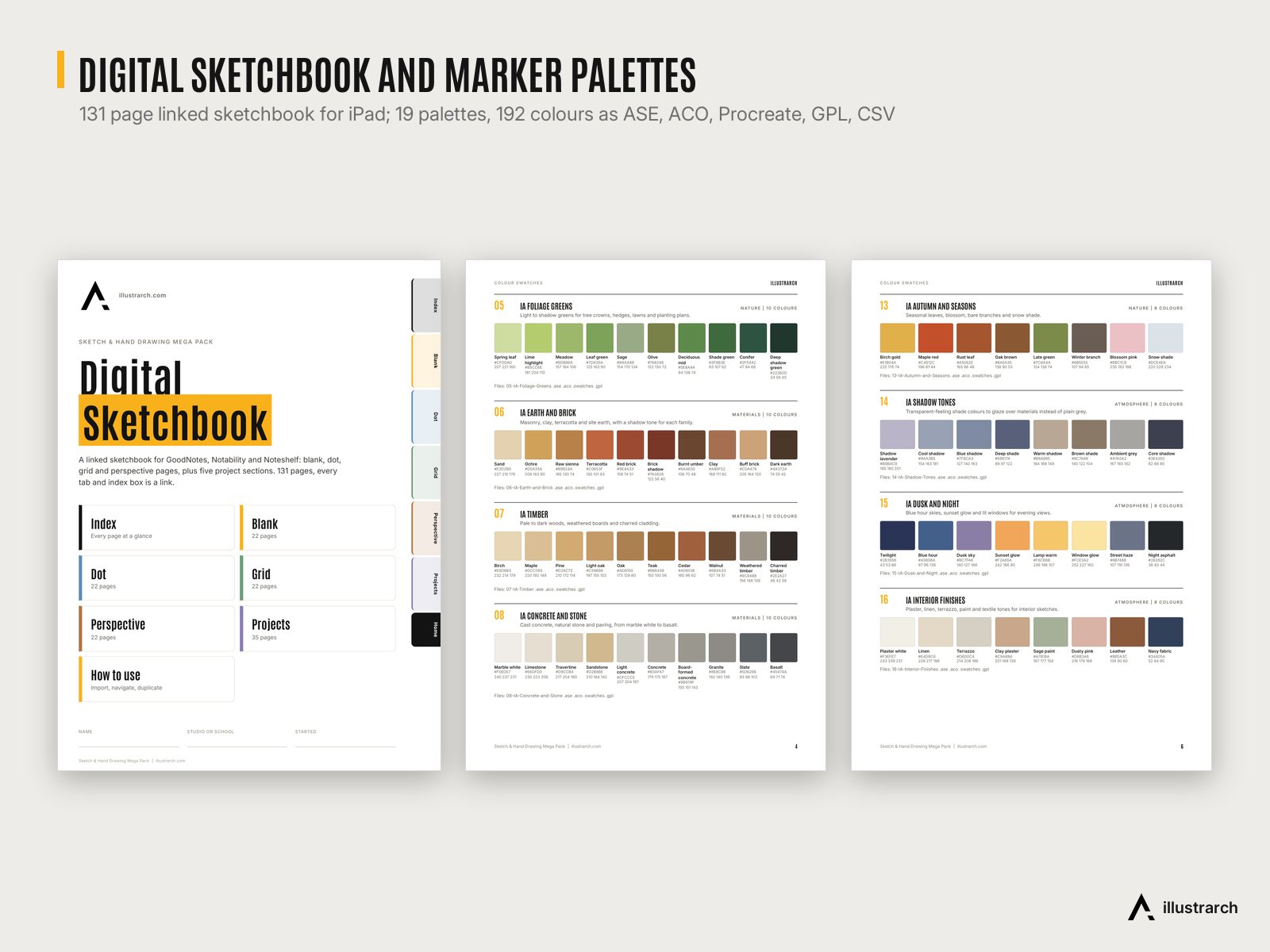The width and height of the screenshot is (1270, 952).
Task: Open the Grid 22 pages link box
Action: [x=317, y=578]
